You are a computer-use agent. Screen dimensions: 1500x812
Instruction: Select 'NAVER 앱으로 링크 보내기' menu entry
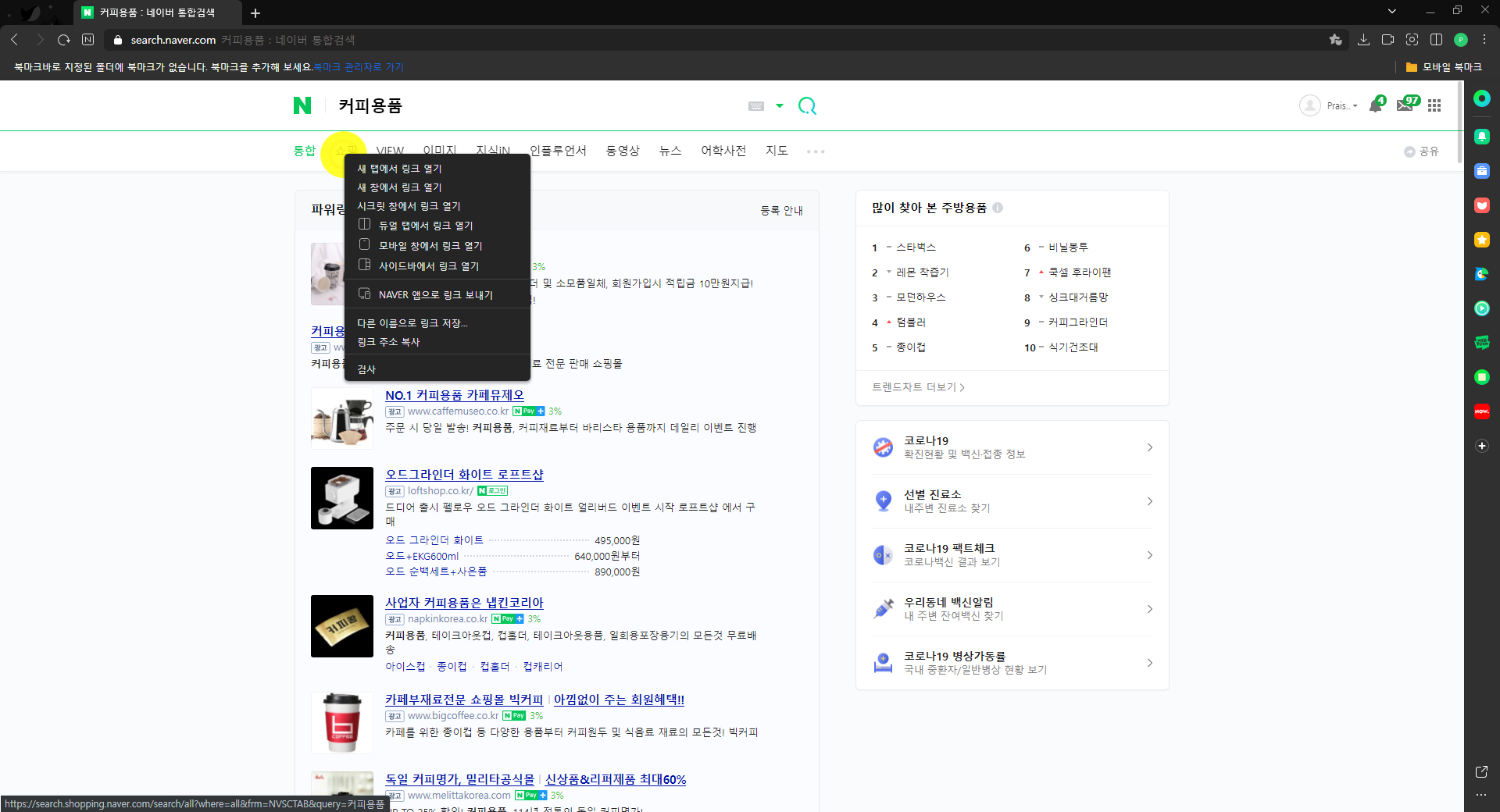coord(437,295)
